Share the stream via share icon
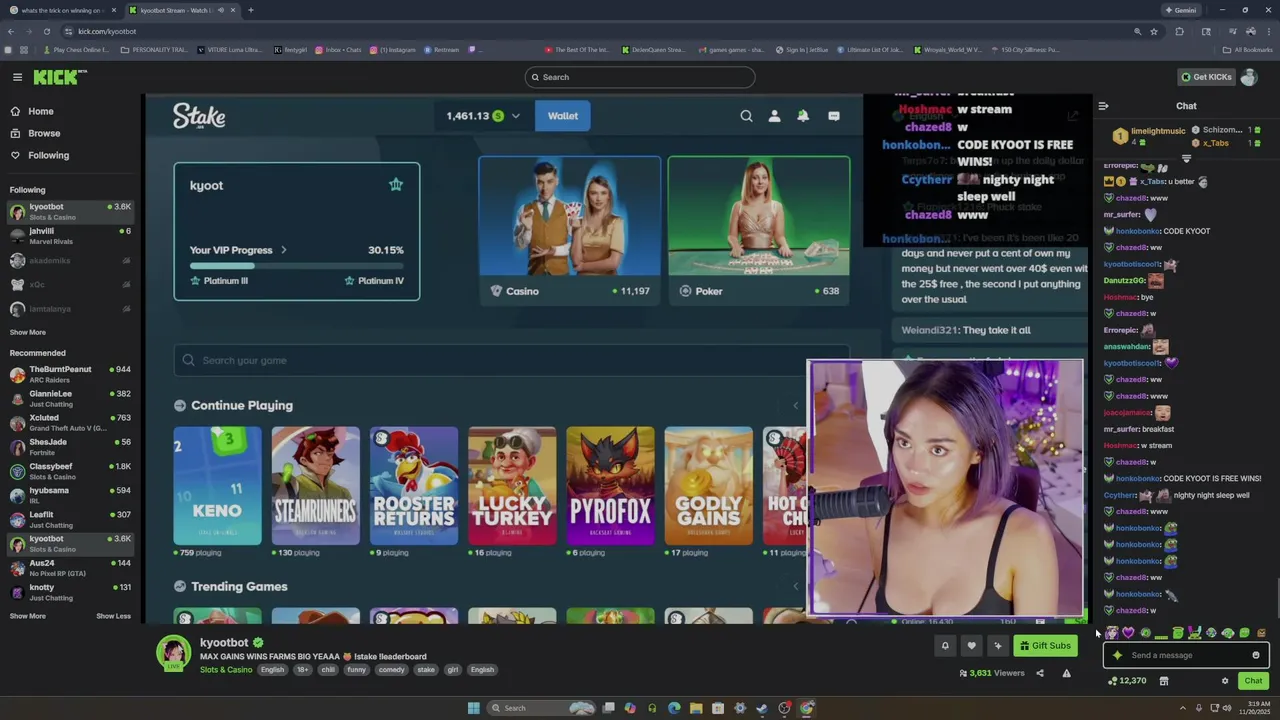The height and width of the screenshot is (720, 1280). pyautogui.click(x=1040, y=673)
